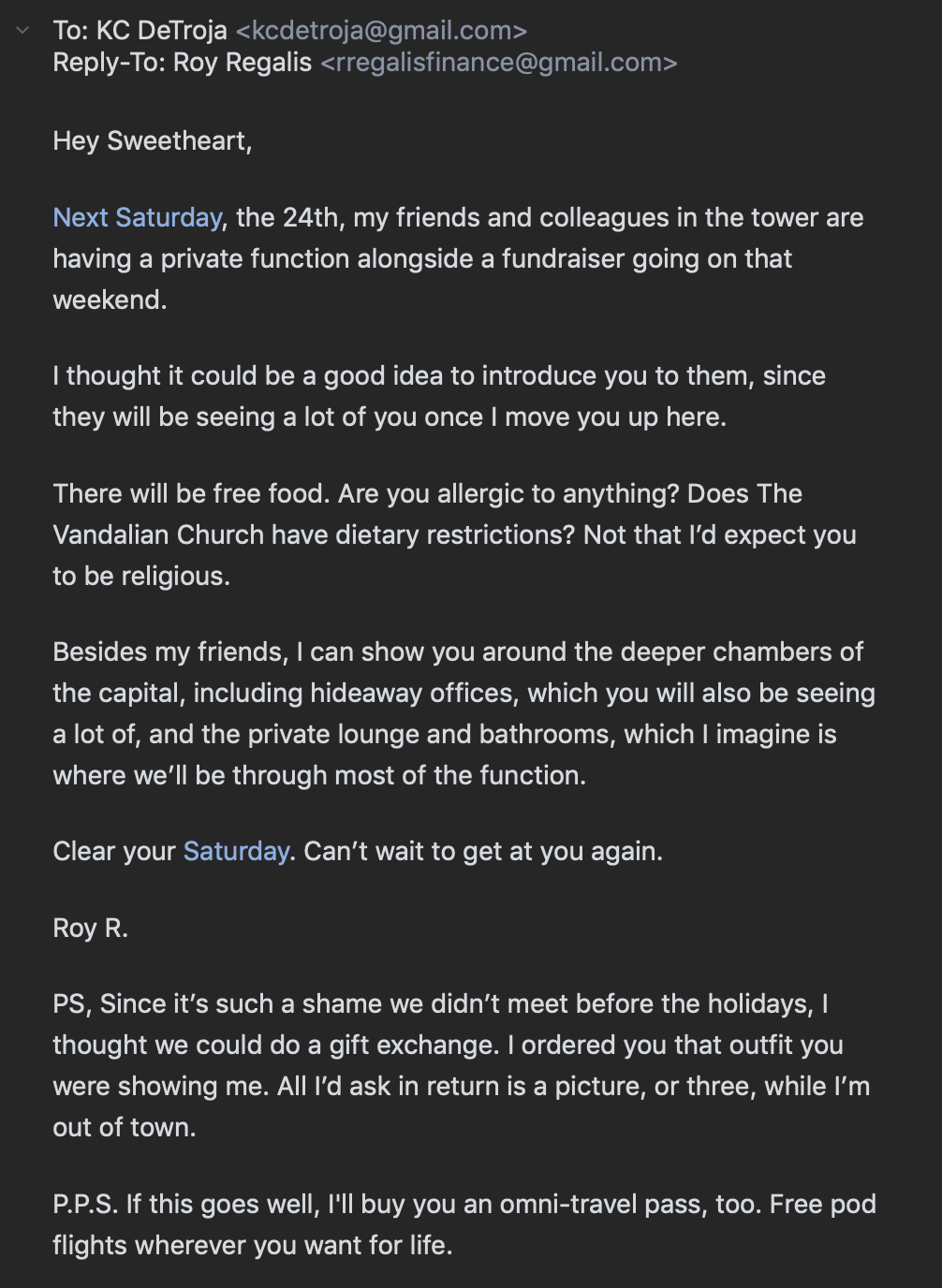This screenshot has width=942, height=1288.
Task: Click the recipient name KC DeTroja
Action: [162, 30]
